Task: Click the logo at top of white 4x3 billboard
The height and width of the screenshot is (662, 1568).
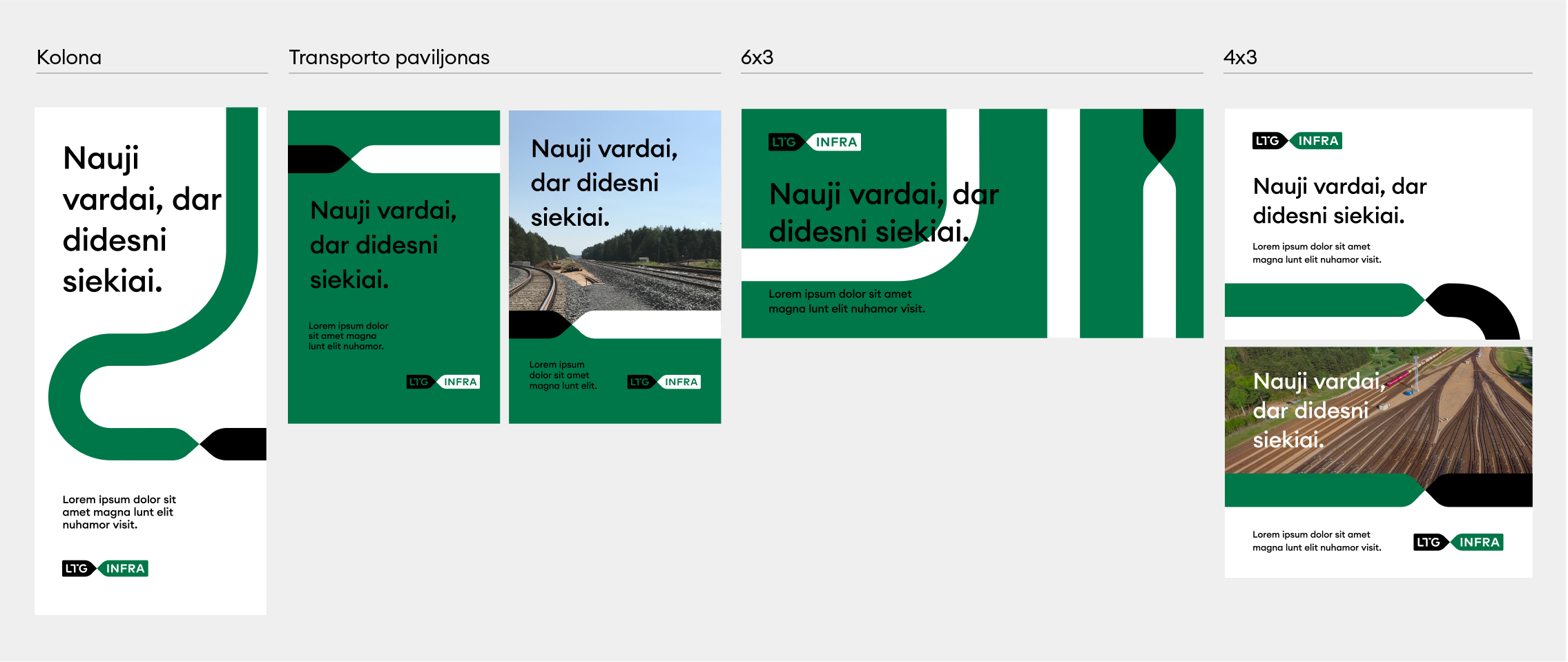Action: click(1297, 141)
